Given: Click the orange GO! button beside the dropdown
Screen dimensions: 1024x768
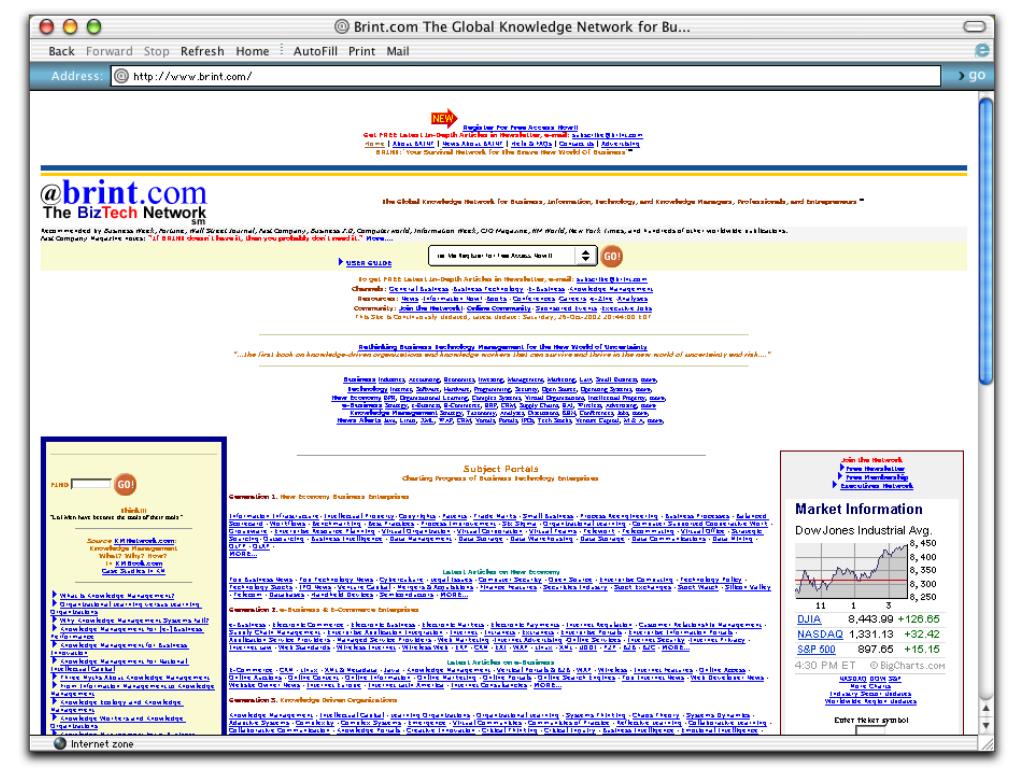Looking at the screenshot, I should coord(611,256).
